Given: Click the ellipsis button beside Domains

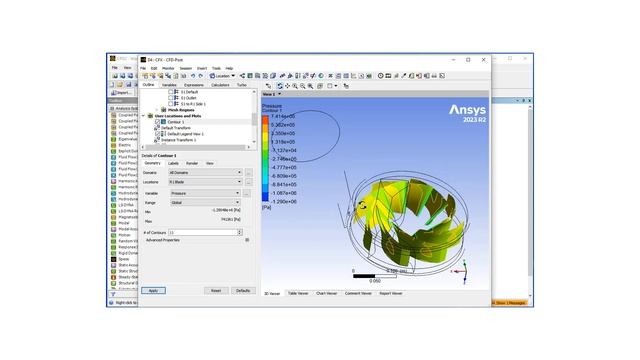Looking at the screenshot, I should pos(249,173).
